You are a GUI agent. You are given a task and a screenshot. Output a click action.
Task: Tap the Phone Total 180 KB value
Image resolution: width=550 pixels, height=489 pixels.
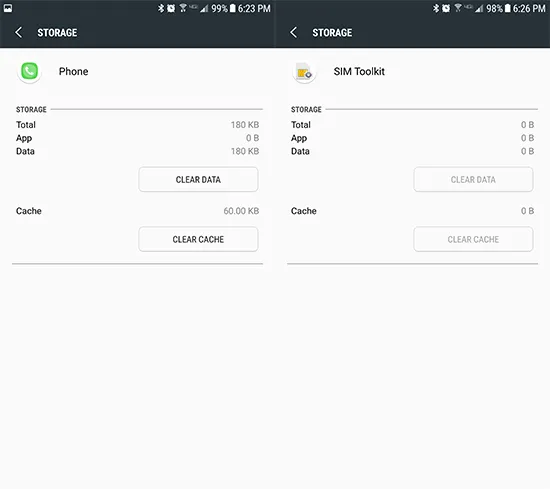[245, 125]
